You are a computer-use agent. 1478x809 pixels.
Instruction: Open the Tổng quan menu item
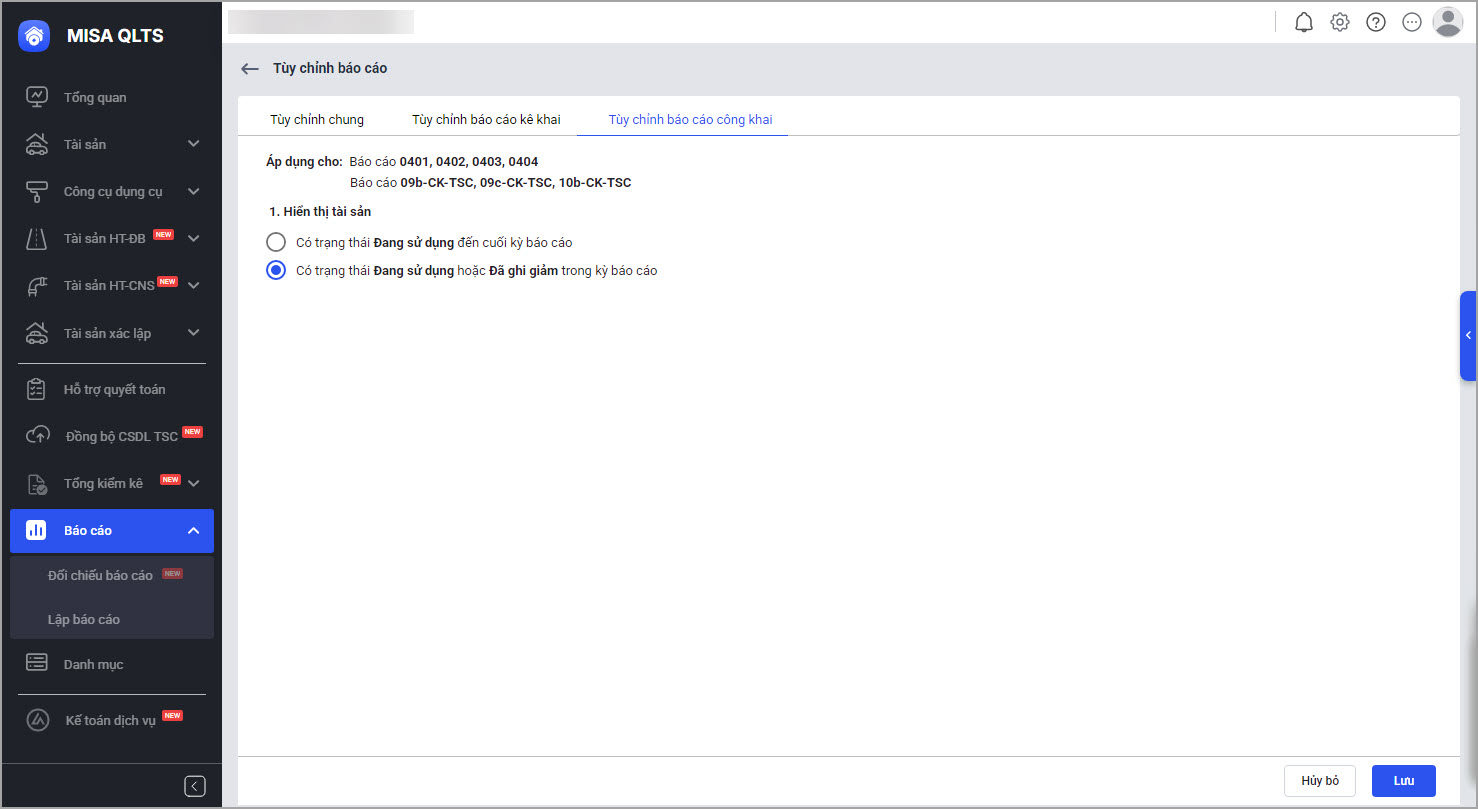click(x=95, y=97)
